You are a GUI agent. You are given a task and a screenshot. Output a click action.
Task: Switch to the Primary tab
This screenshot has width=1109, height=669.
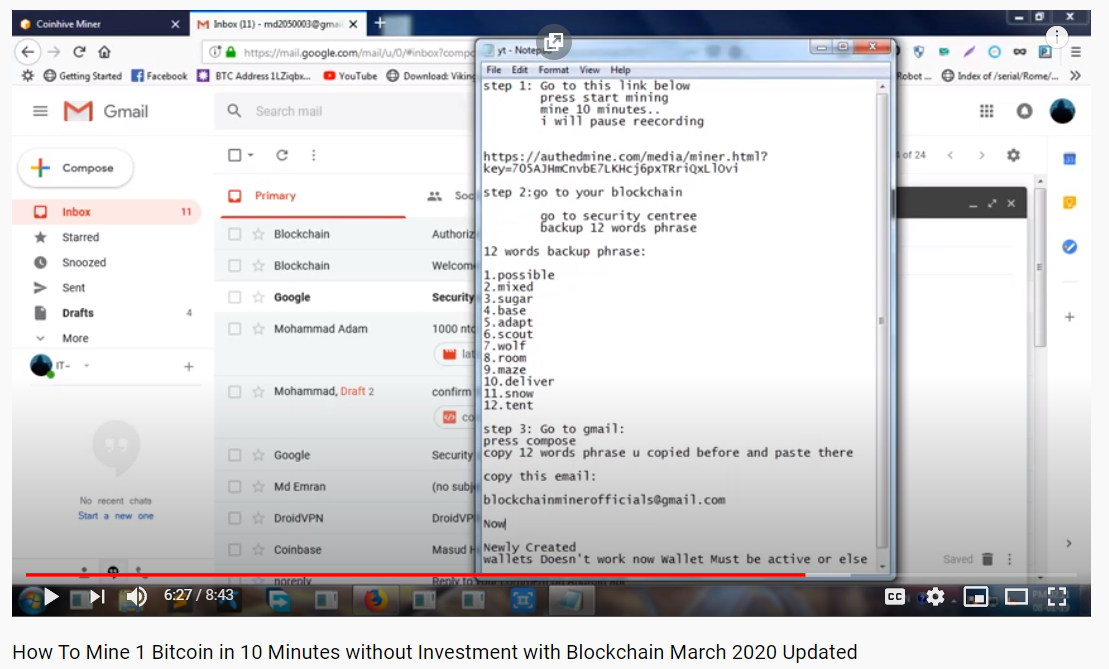275,196
